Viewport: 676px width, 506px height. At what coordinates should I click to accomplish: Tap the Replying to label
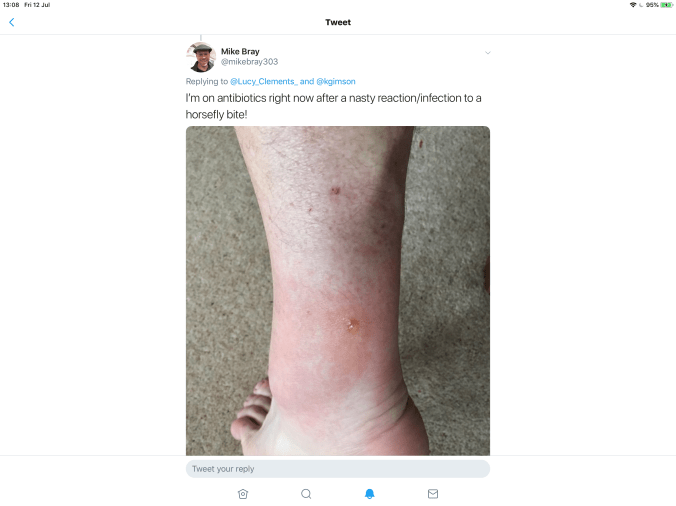pos(207,81)
